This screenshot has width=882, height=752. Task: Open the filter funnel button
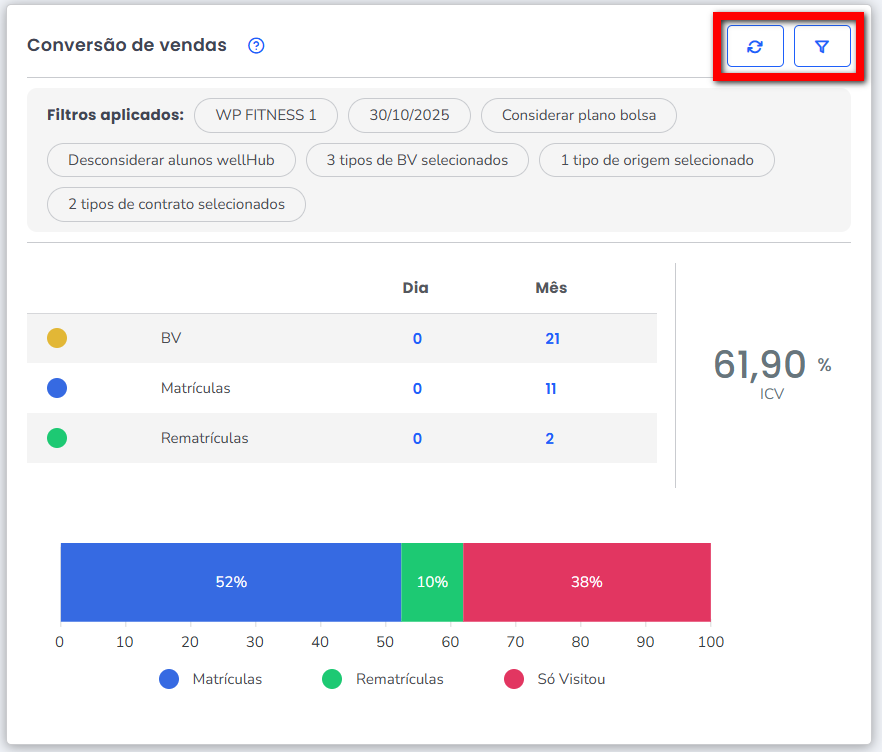tap(822, 47)
